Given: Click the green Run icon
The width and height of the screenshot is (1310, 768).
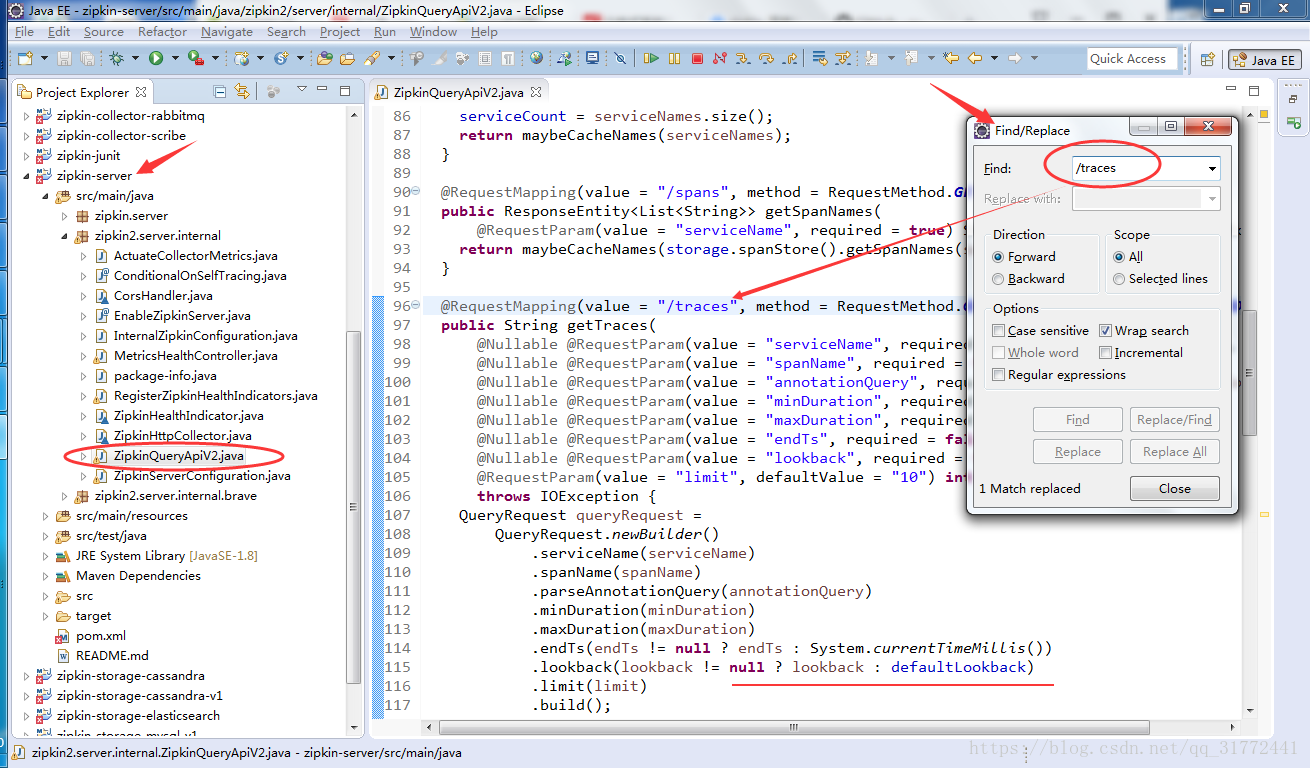Looking at the screenshot, I should pyautogui.click(x=157, y=58).
